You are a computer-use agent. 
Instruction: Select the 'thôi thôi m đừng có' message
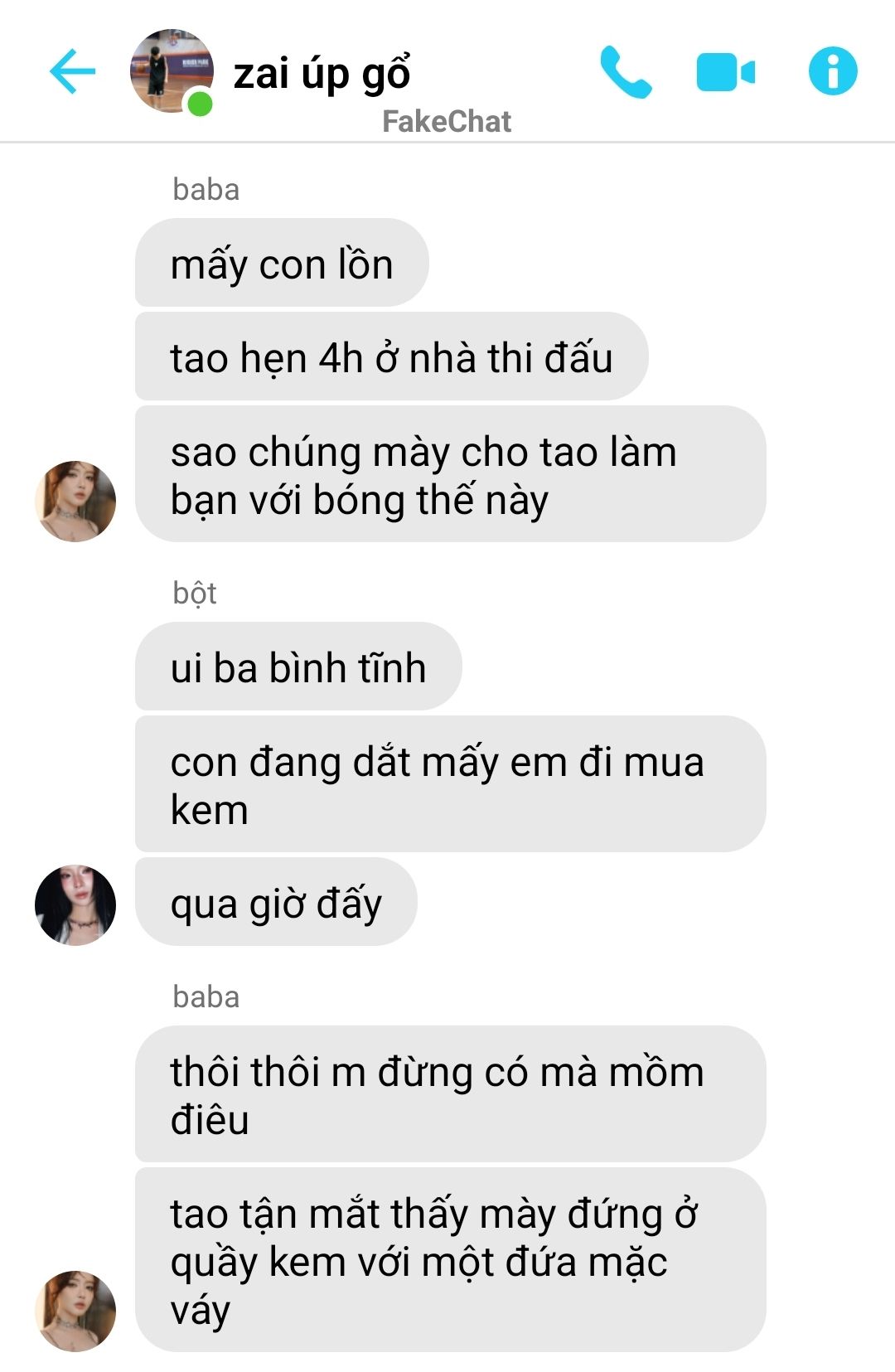coord(450,1094)
